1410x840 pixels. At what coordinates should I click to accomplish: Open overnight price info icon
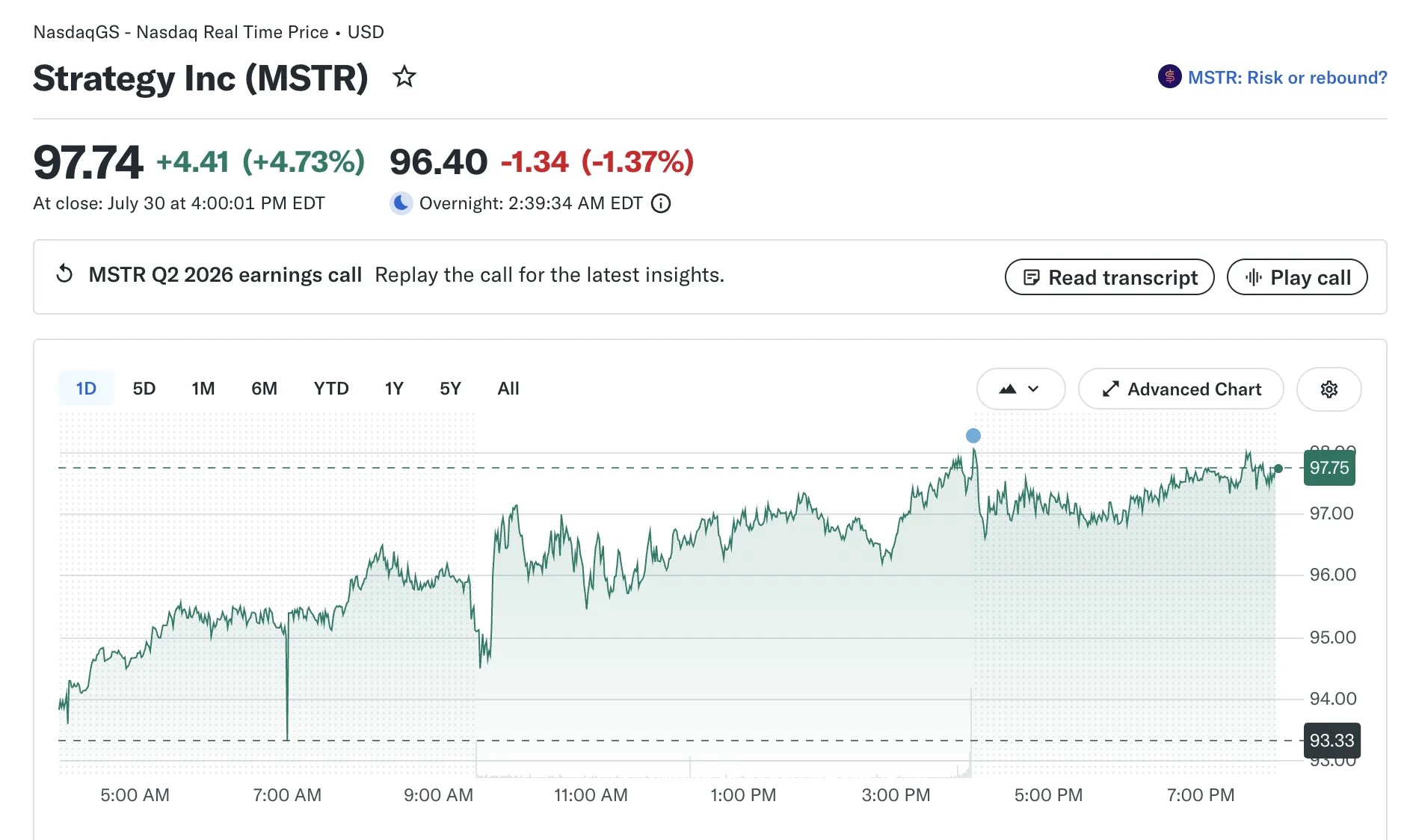tap(661, 203)
